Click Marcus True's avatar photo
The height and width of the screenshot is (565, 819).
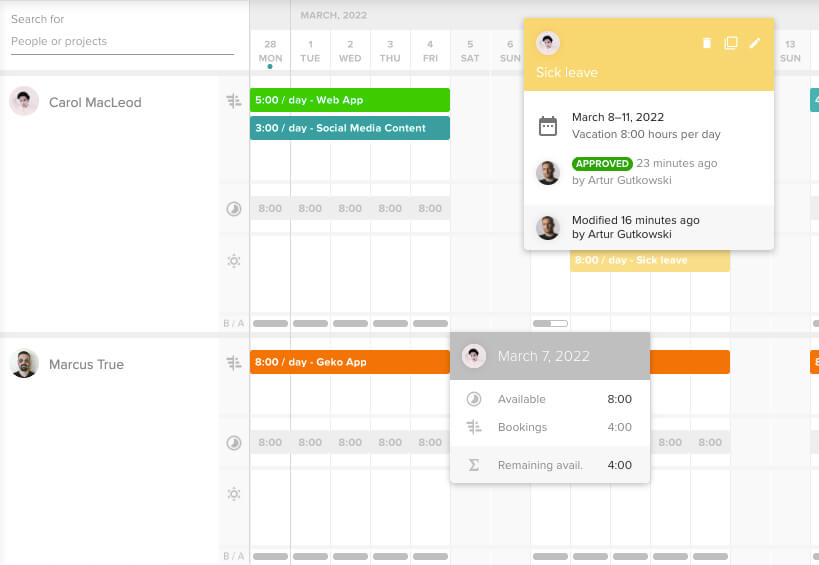coord(24,364)
